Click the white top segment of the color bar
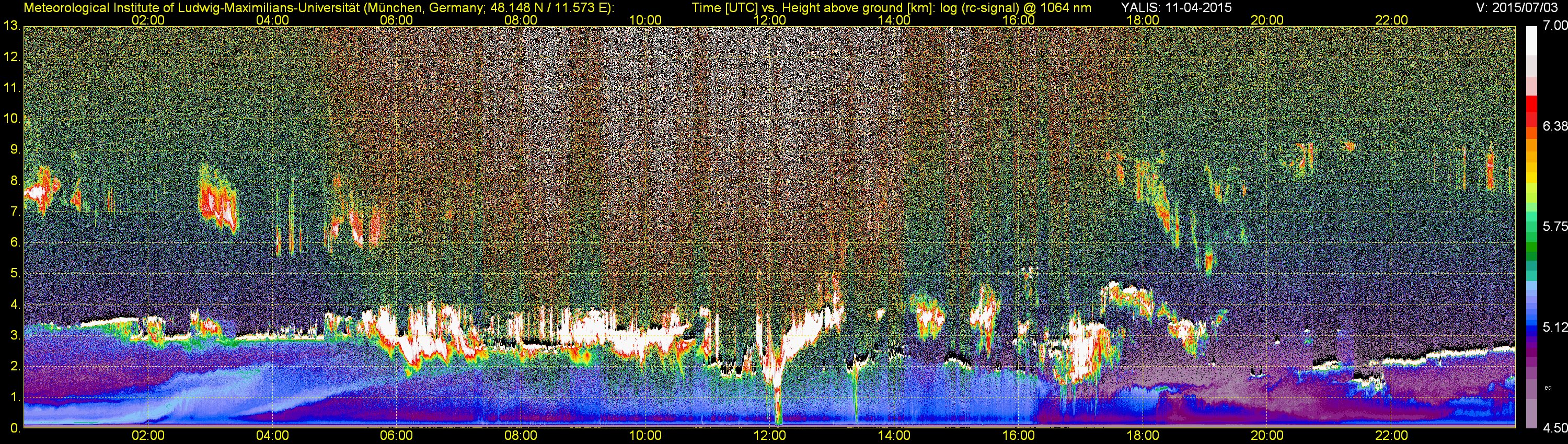 coord(1531,40)
